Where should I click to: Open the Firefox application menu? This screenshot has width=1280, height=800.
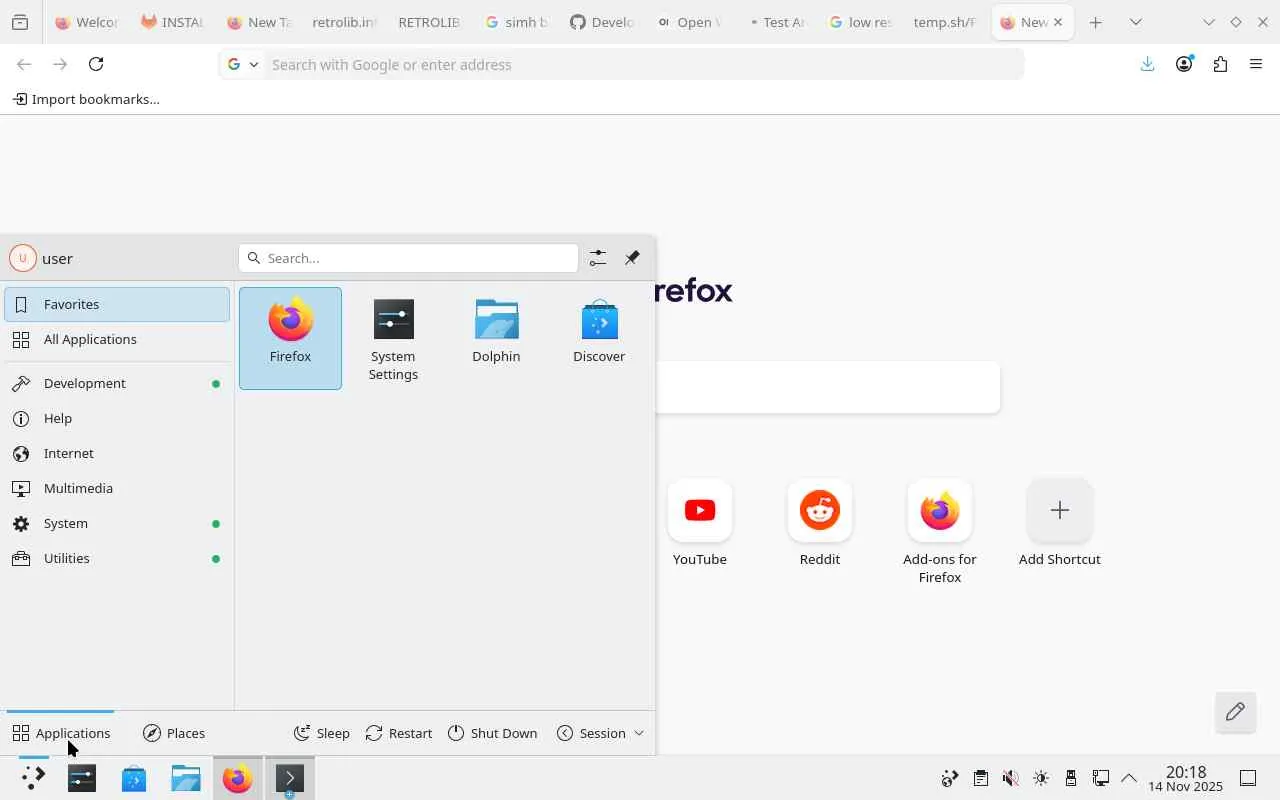[x=1256, y=64]
